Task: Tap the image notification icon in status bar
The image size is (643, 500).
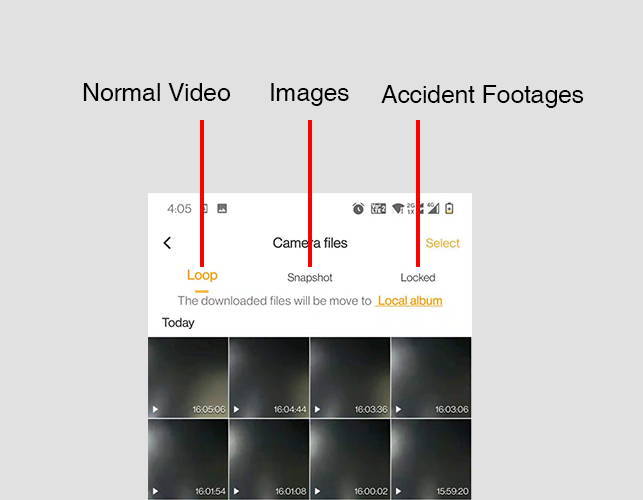Action: pos(222,208)
